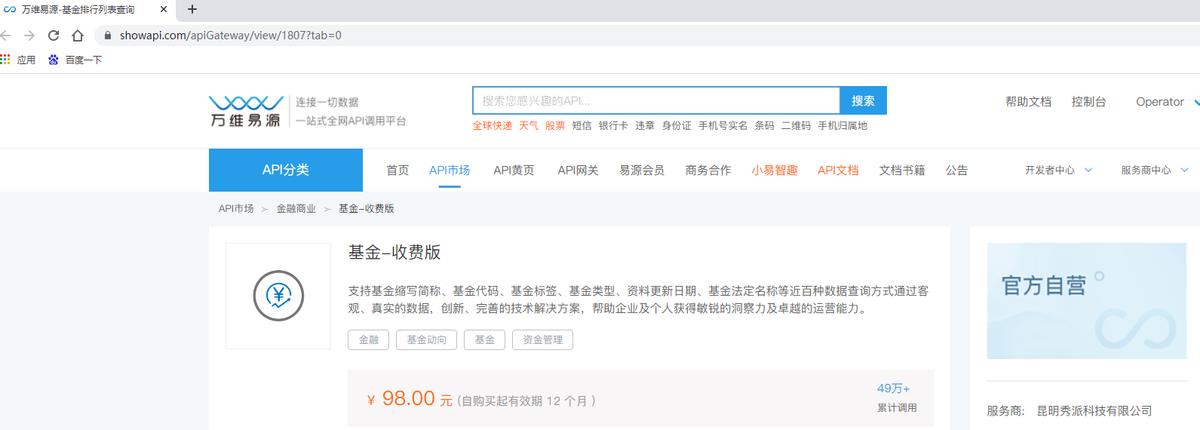This screenshot has height=430, width=1200.
Task: Open API黄页 in navigation
Action: pos(514,171)
